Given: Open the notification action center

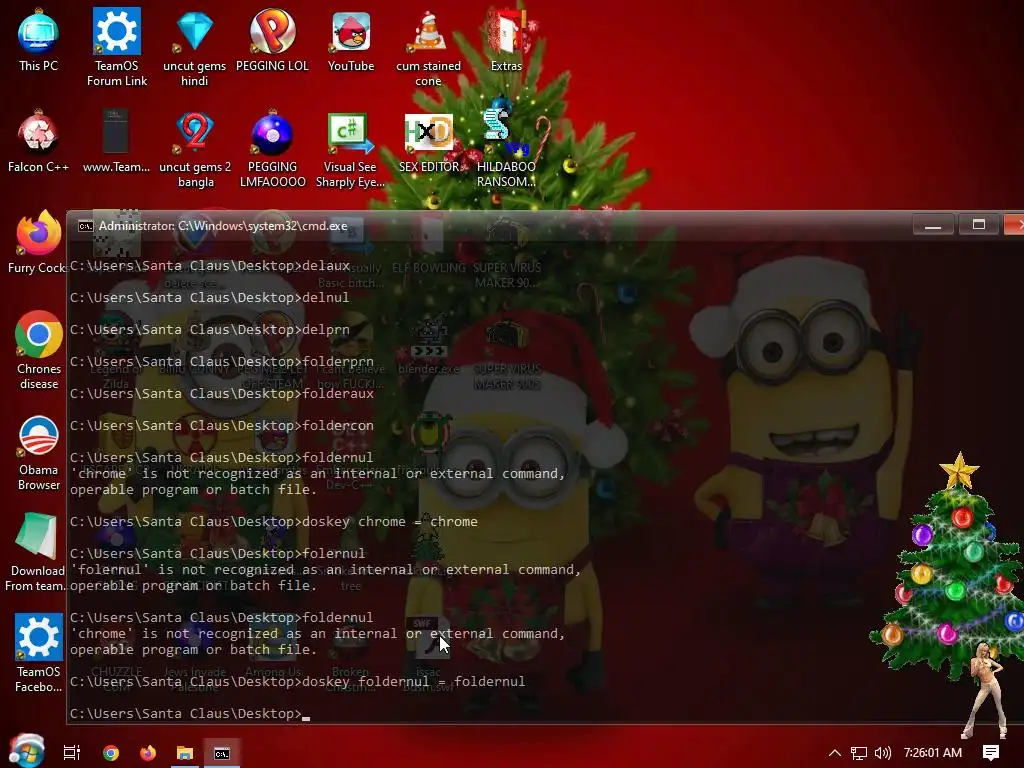Looking at the screenshot, I should click(x=991, y=753).
